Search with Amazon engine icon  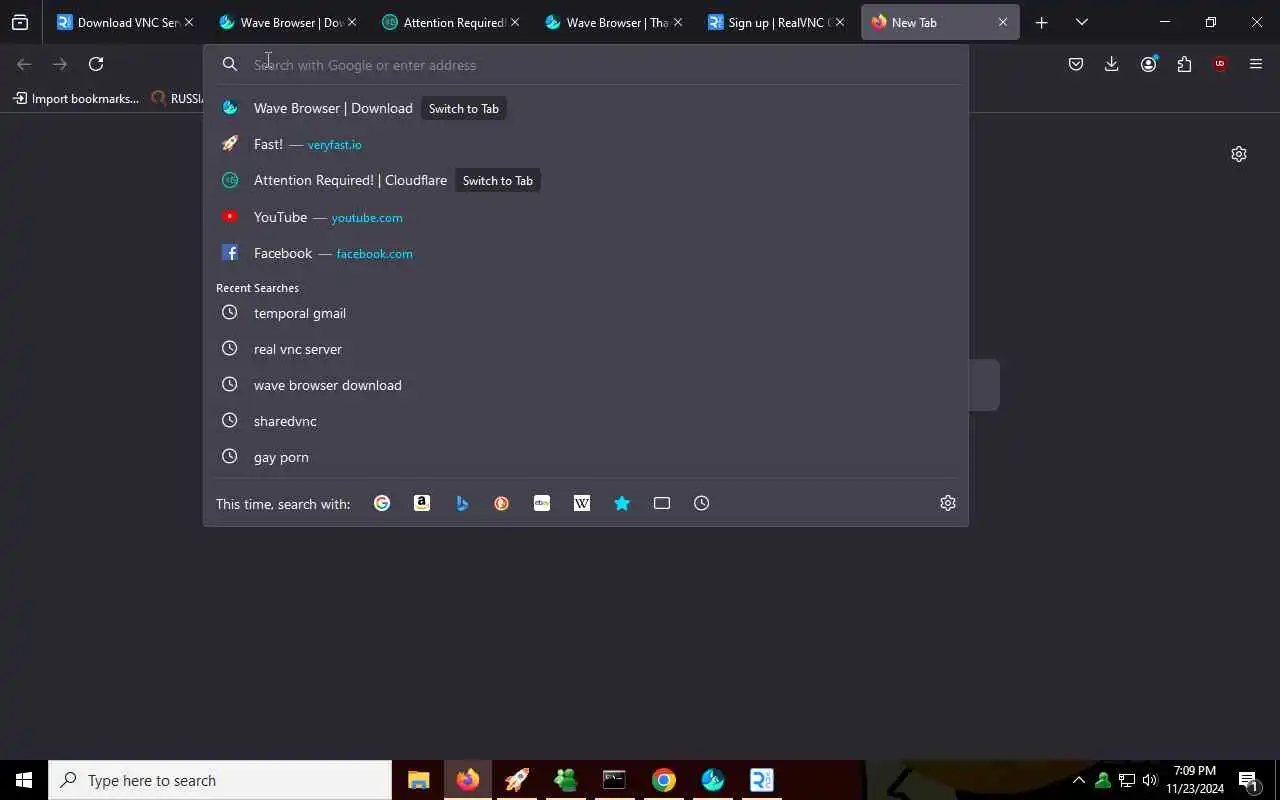[x=422, y=503]
